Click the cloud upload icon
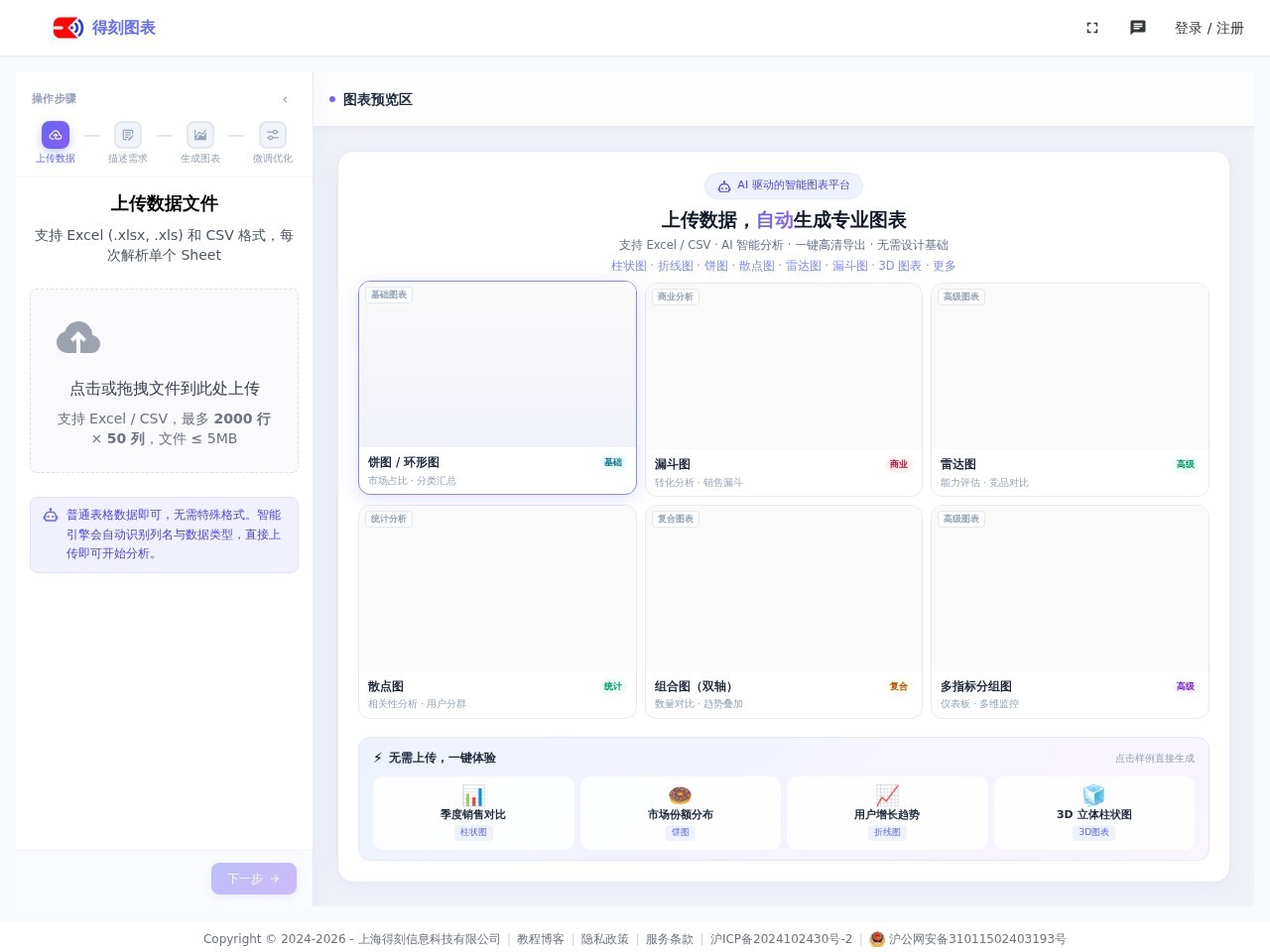This screenshot has width=1270, height=952. pyautogui.click(x=78, y=338)
